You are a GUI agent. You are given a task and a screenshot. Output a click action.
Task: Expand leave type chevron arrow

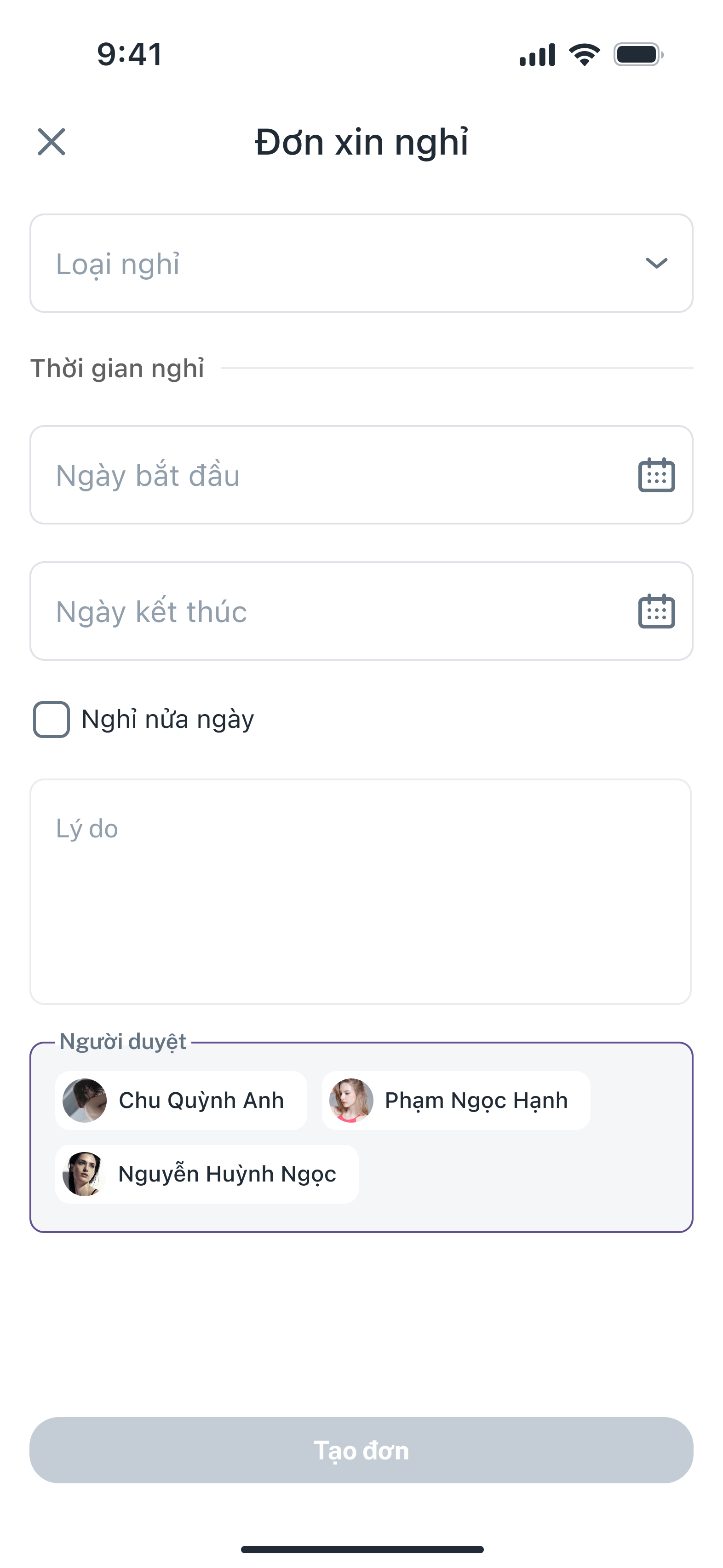656,263
